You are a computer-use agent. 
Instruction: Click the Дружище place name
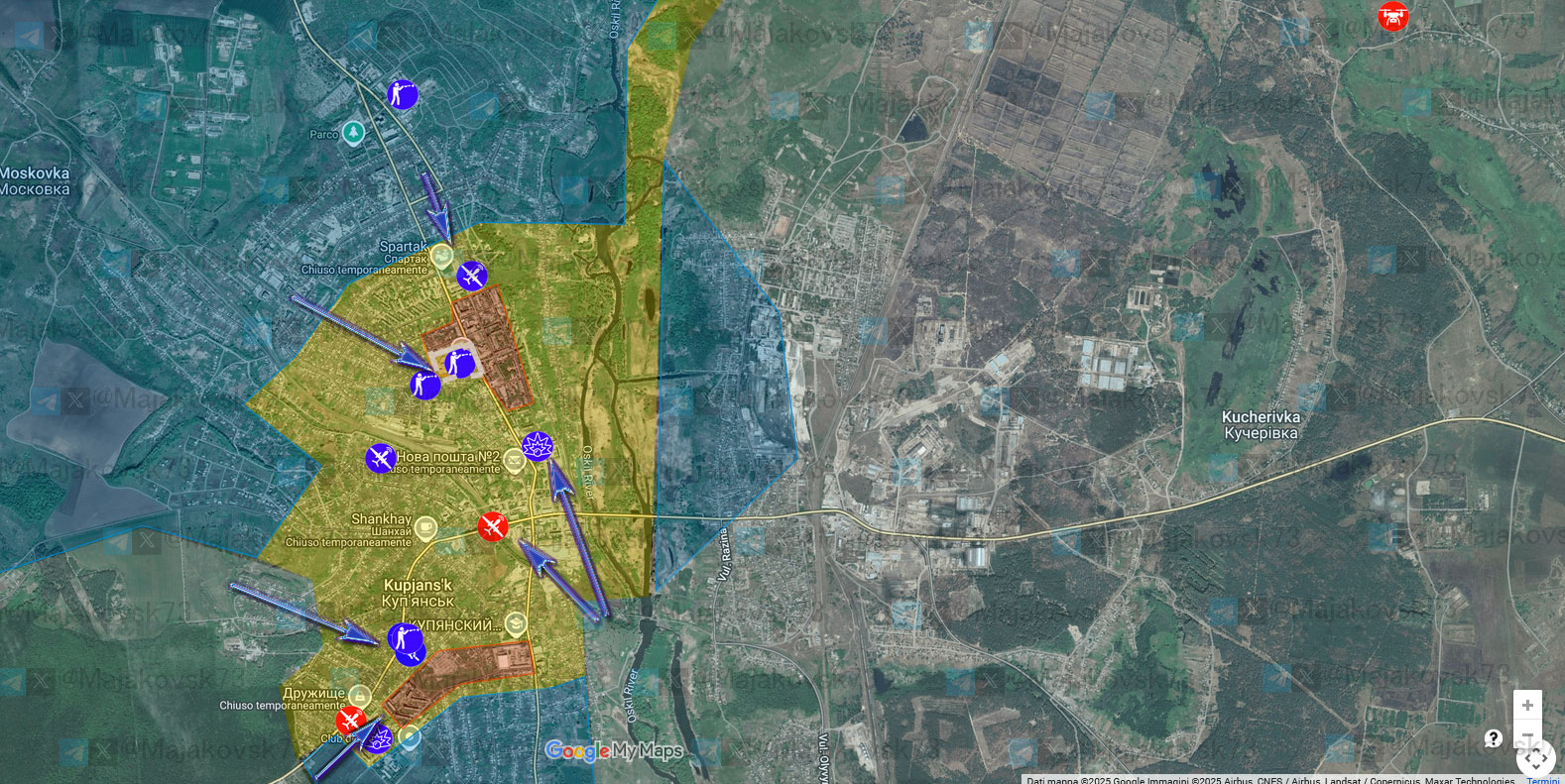(314, 693)
